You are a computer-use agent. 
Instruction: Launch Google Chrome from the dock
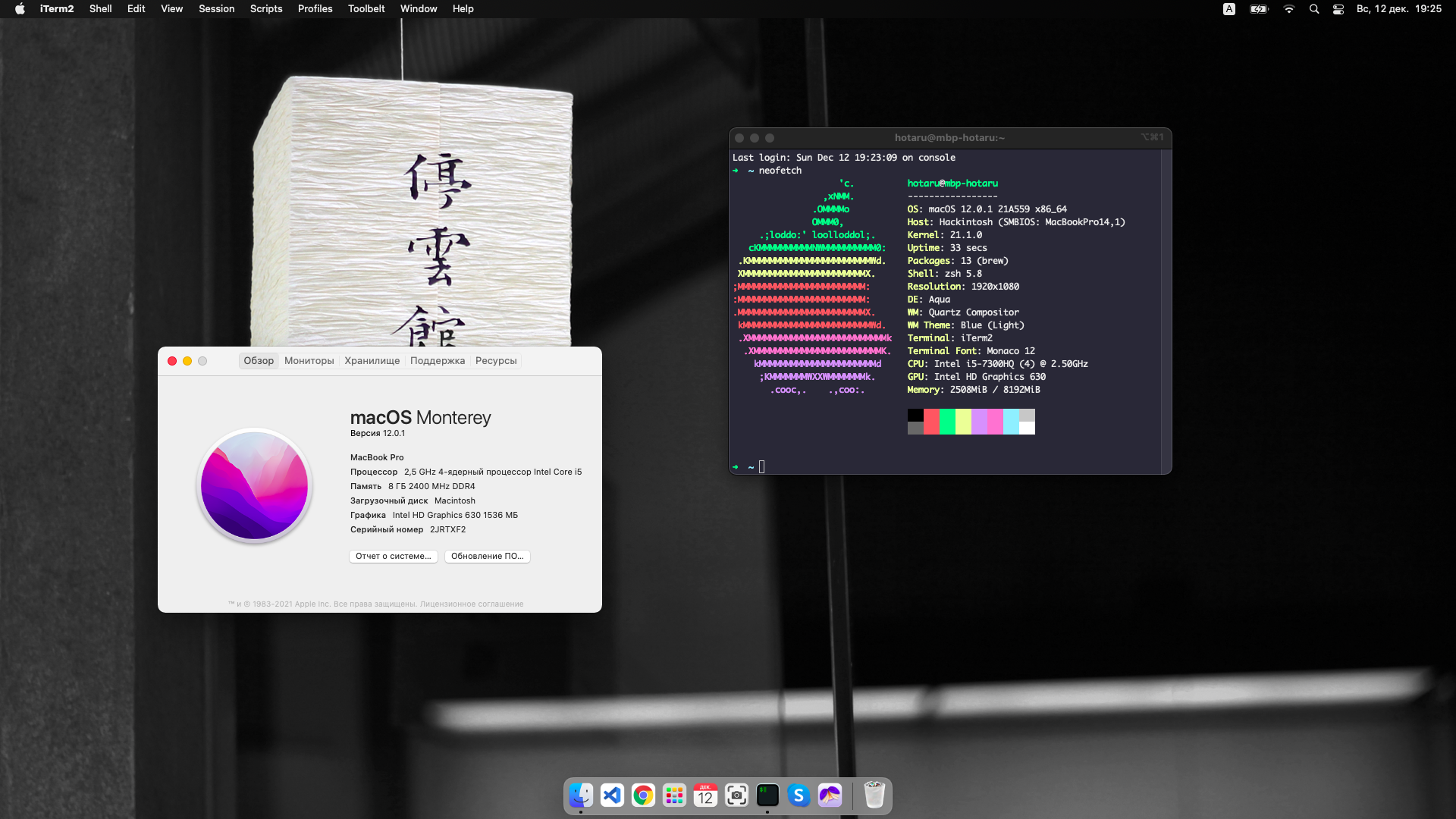click(x=643, y=795)
